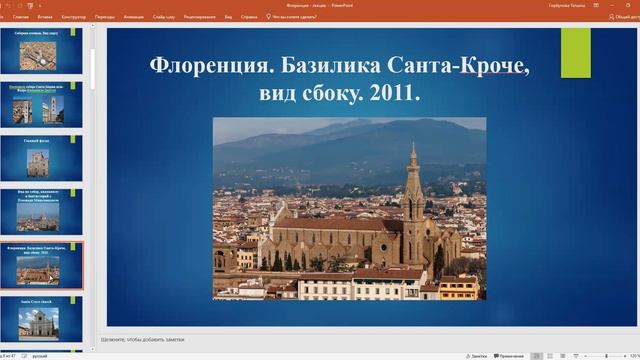Open the Customize Quick Access Toolbar arrow
The width and height of the screenshot is (640, 360).
click(x=40, y=6)
